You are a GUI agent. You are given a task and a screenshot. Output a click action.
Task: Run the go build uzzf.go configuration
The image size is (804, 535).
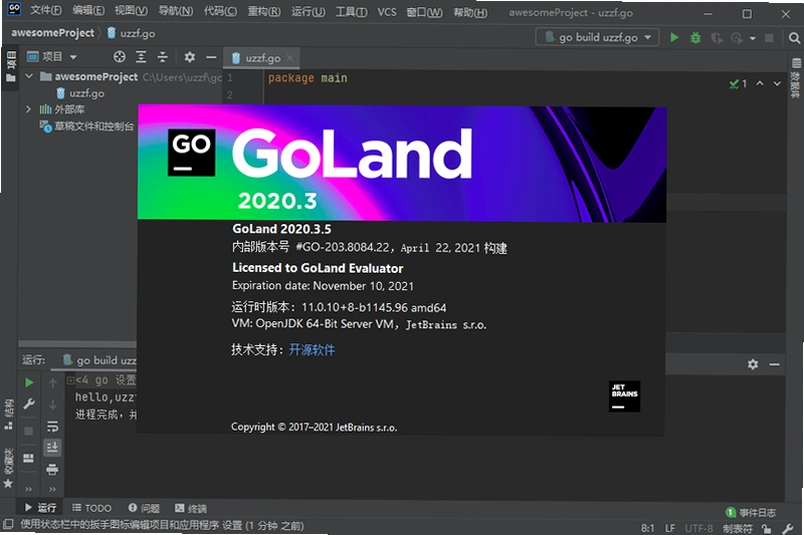pos(674,37)
